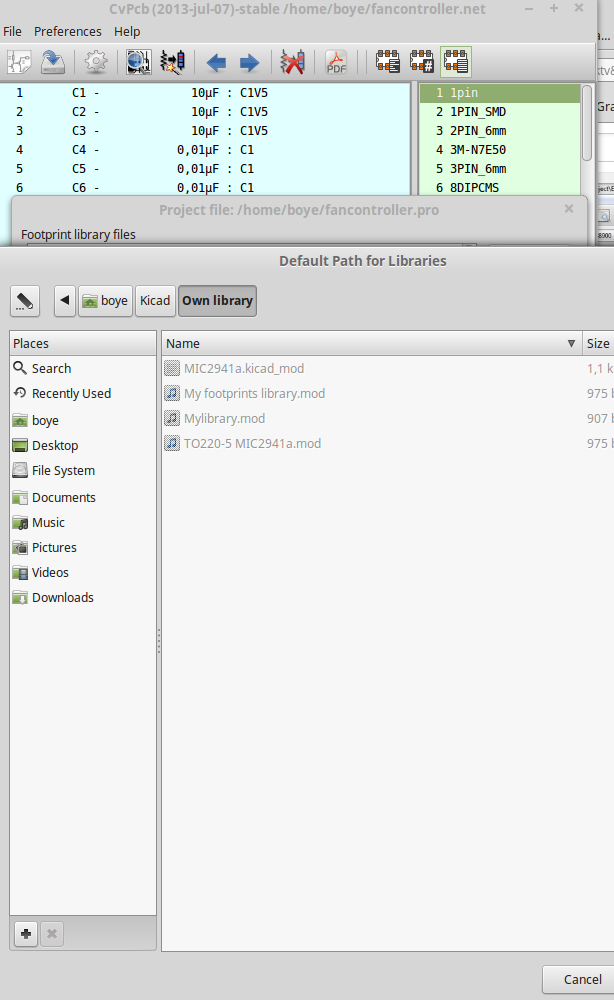Open footprint documentation PDF icon
Viewport: 614px width, 1000px height.
tap(336, 62)
